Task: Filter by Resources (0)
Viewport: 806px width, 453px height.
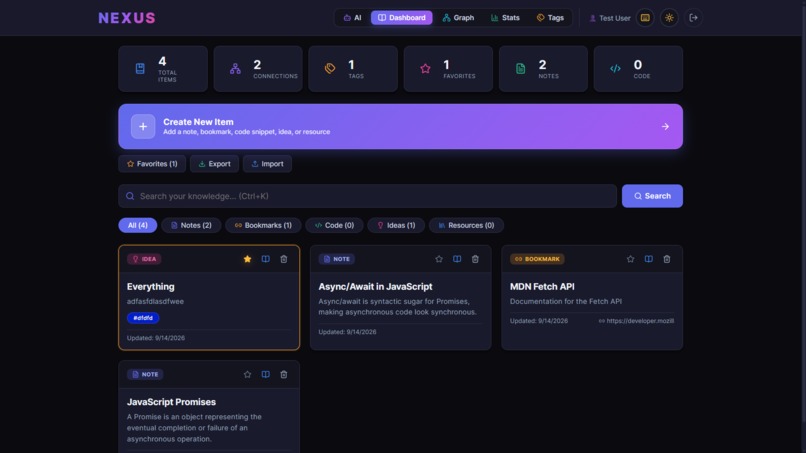Action: tap(466, 225)
